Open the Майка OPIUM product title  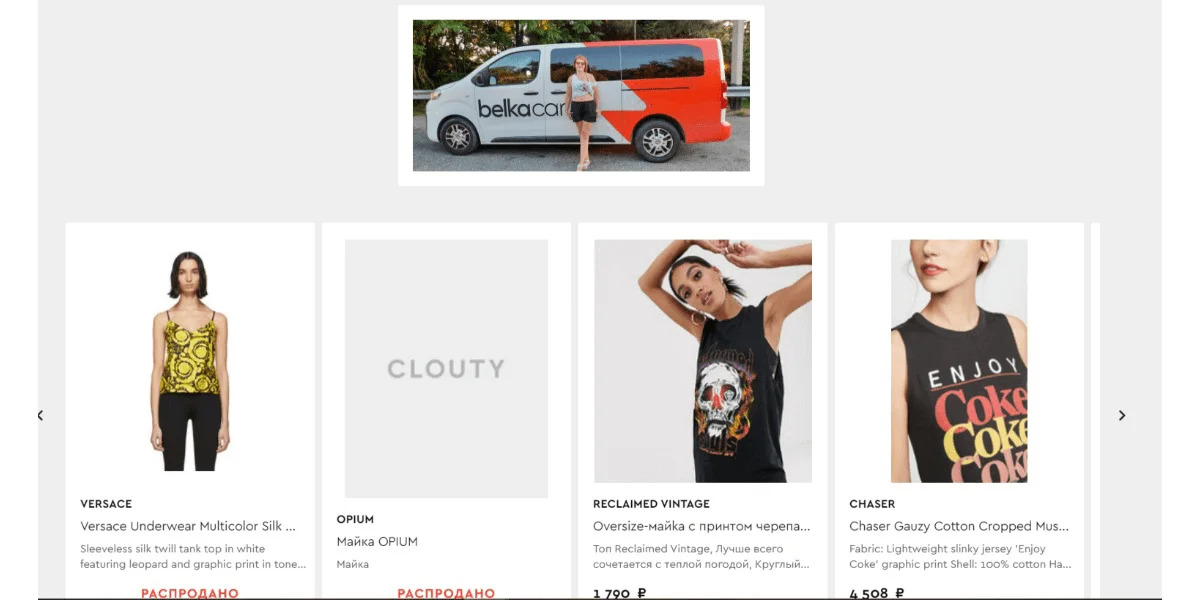point(377,541)
